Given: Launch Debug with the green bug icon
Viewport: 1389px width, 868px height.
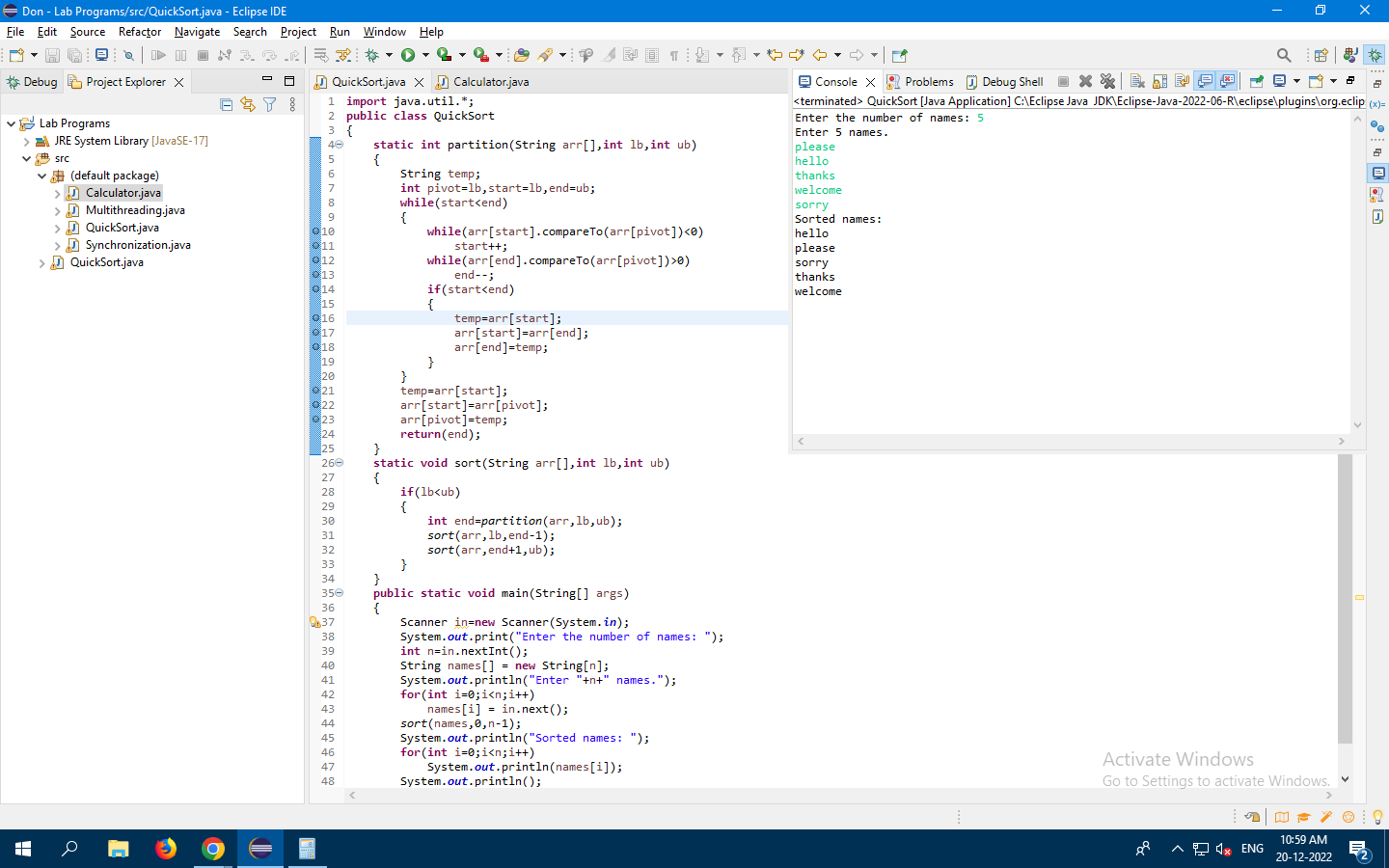Looking at the screenshot, I should click(371, 55).
